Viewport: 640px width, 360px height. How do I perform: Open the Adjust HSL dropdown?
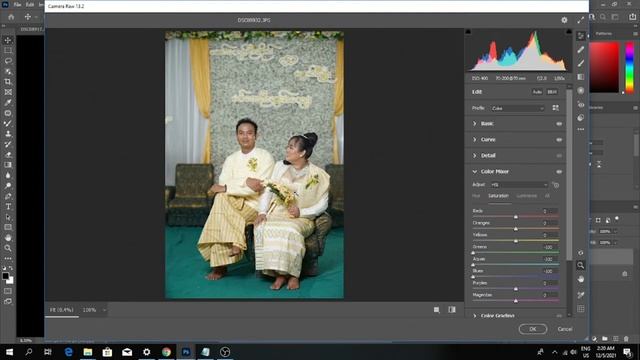(519, 185)
